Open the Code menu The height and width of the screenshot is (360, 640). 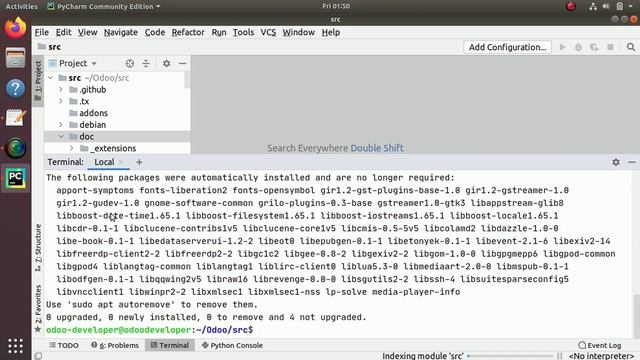pyautogui.click(x=155, y=32)
